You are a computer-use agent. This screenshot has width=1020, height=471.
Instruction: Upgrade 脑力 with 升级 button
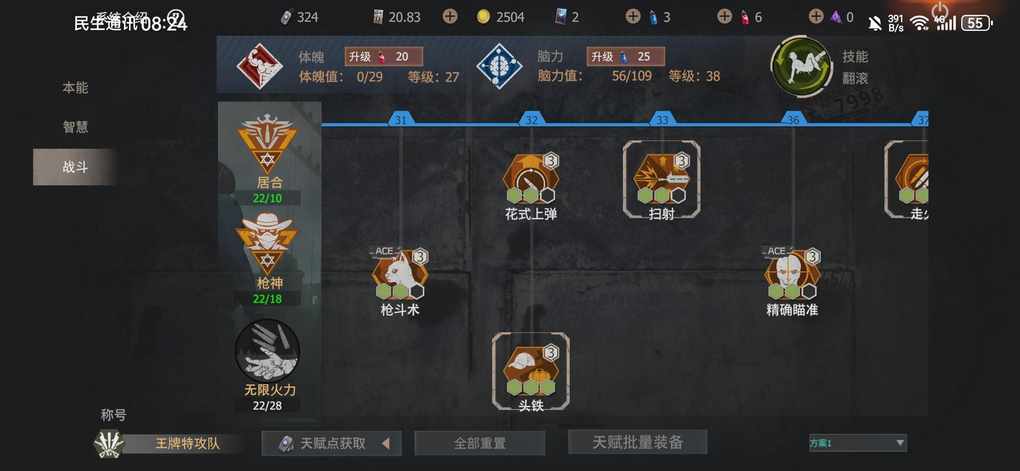pyautogui.click(x=626, y=57)
